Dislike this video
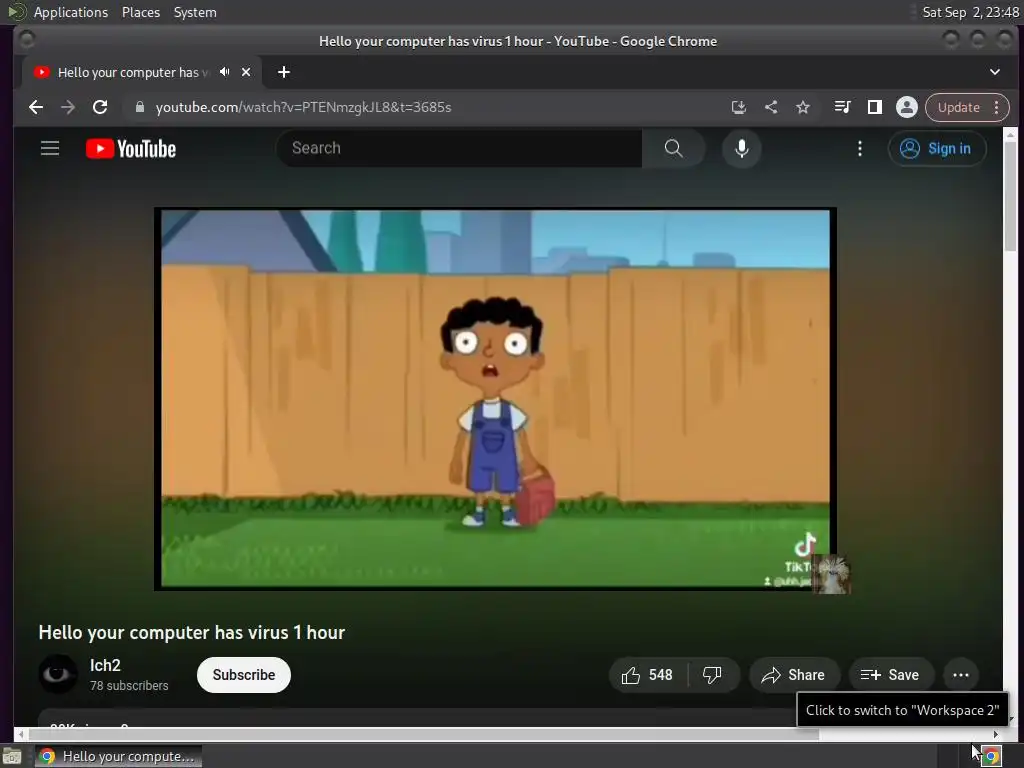 click(x=712, y=675)
